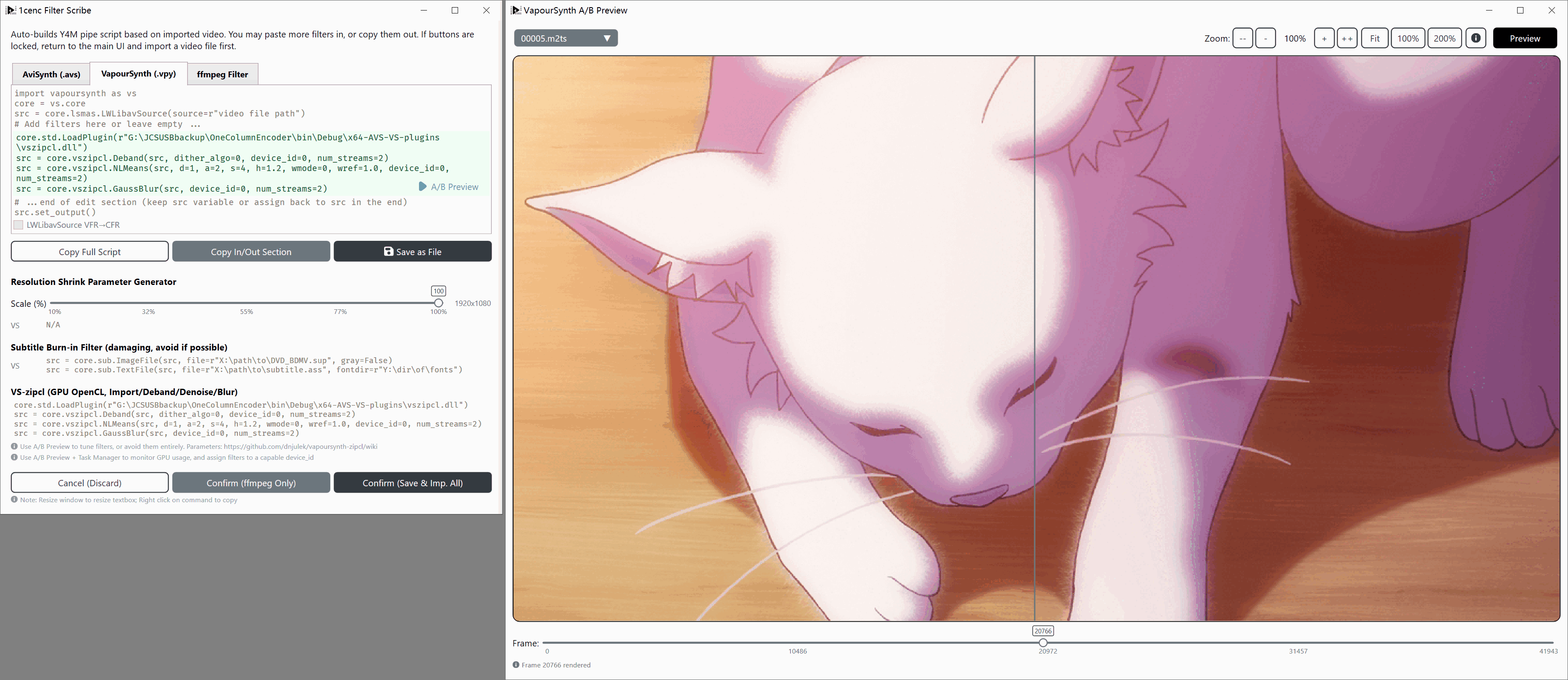The width and height of the screenshot is (1568, 680).
Task: Open the ffmpeg Filter tab
Action: point(222,74)
